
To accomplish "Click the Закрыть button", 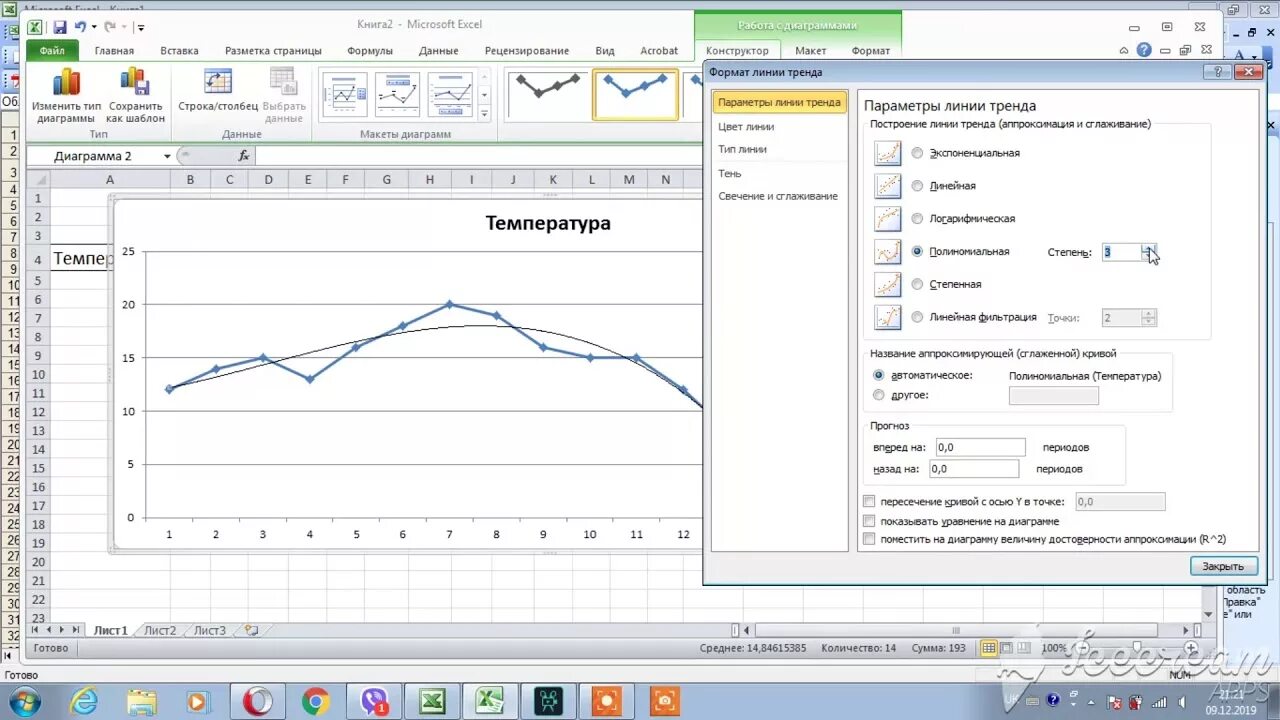I will tap(1223, 566).
